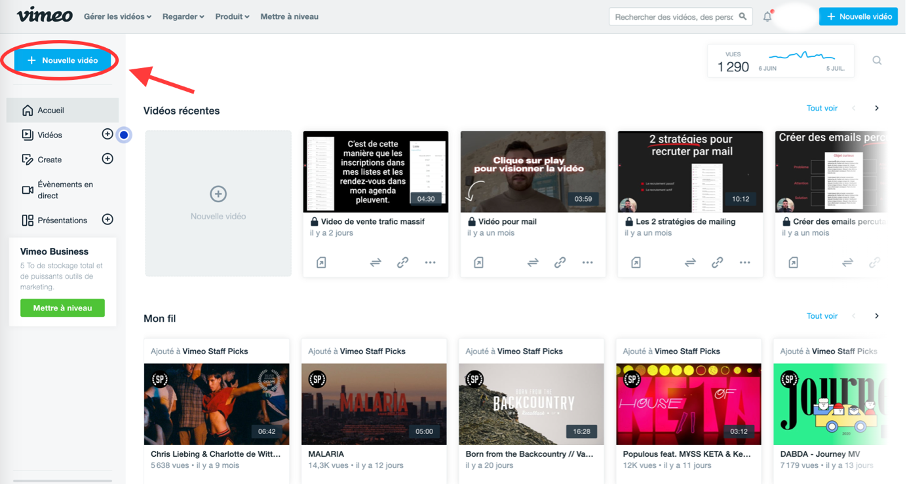Open the Vidéo pour mail thumbnail

click(x=533, y=172)
